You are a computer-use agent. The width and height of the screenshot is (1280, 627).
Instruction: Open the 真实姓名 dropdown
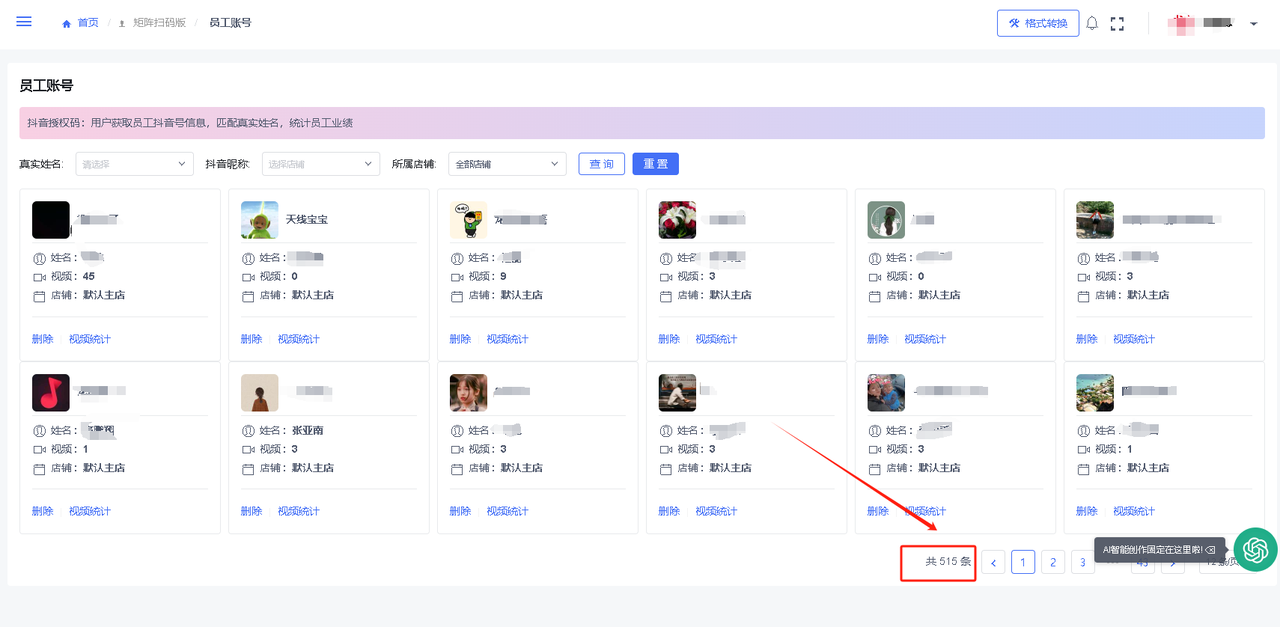134,164
